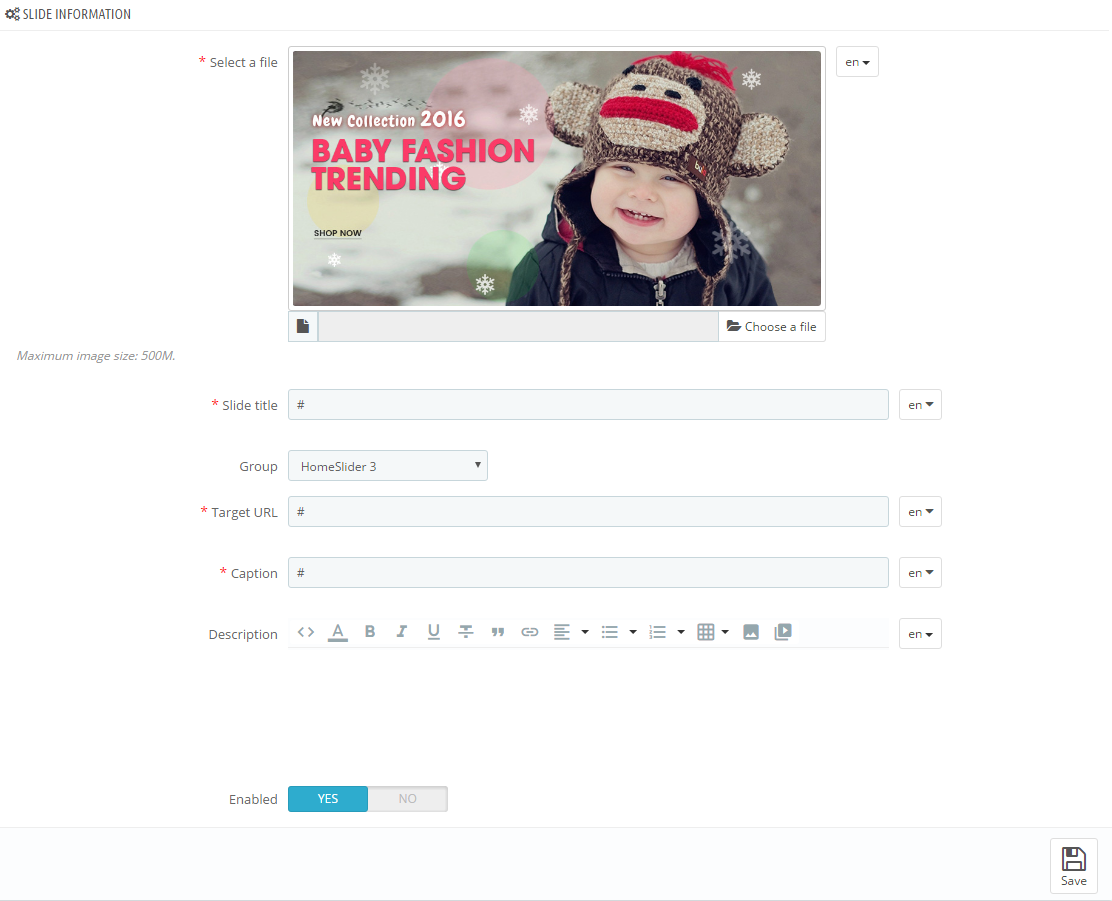Switch Enabled toggle to YES
Viewport: 1112px width, 901px height.
coord(328,799)
